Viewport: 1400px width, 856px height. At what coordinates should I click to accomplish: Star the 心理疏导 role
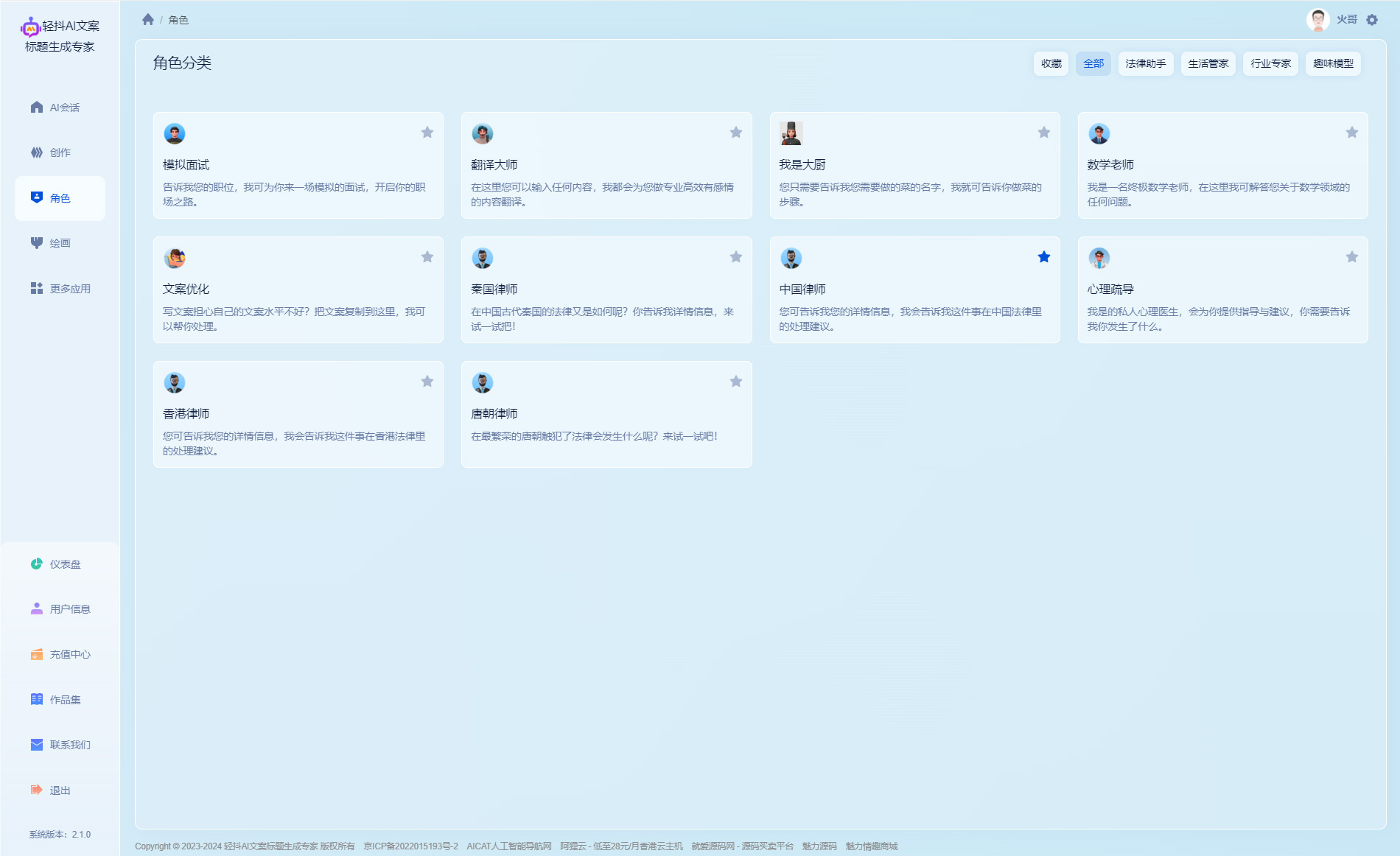click(1352, 257)
